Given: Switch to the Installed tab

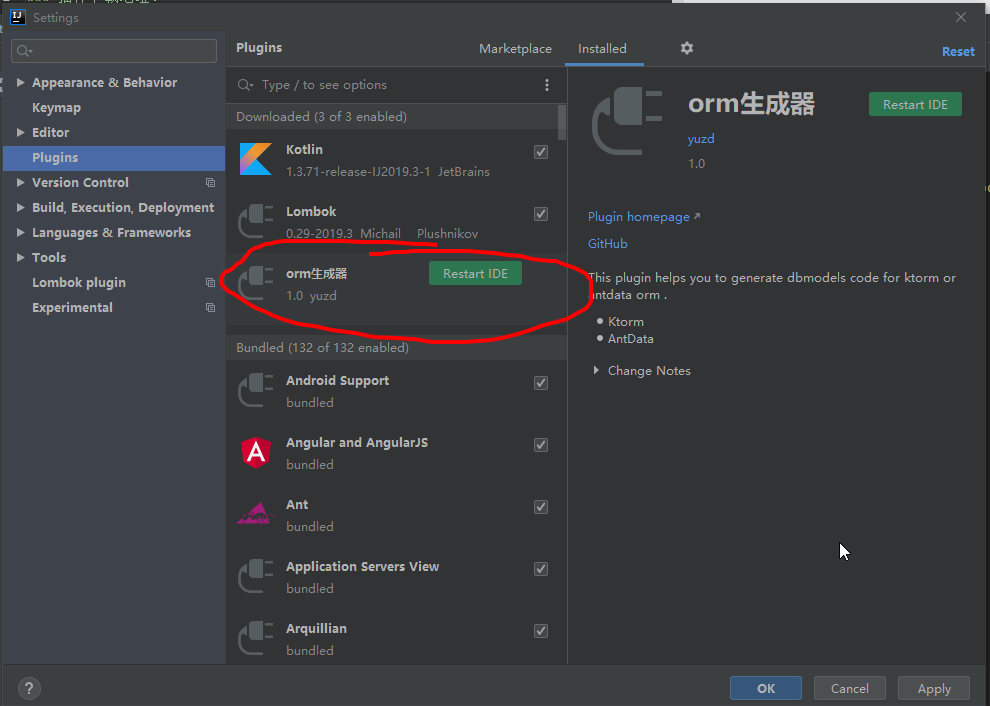Looking at the screenshot, I should 602,49.
